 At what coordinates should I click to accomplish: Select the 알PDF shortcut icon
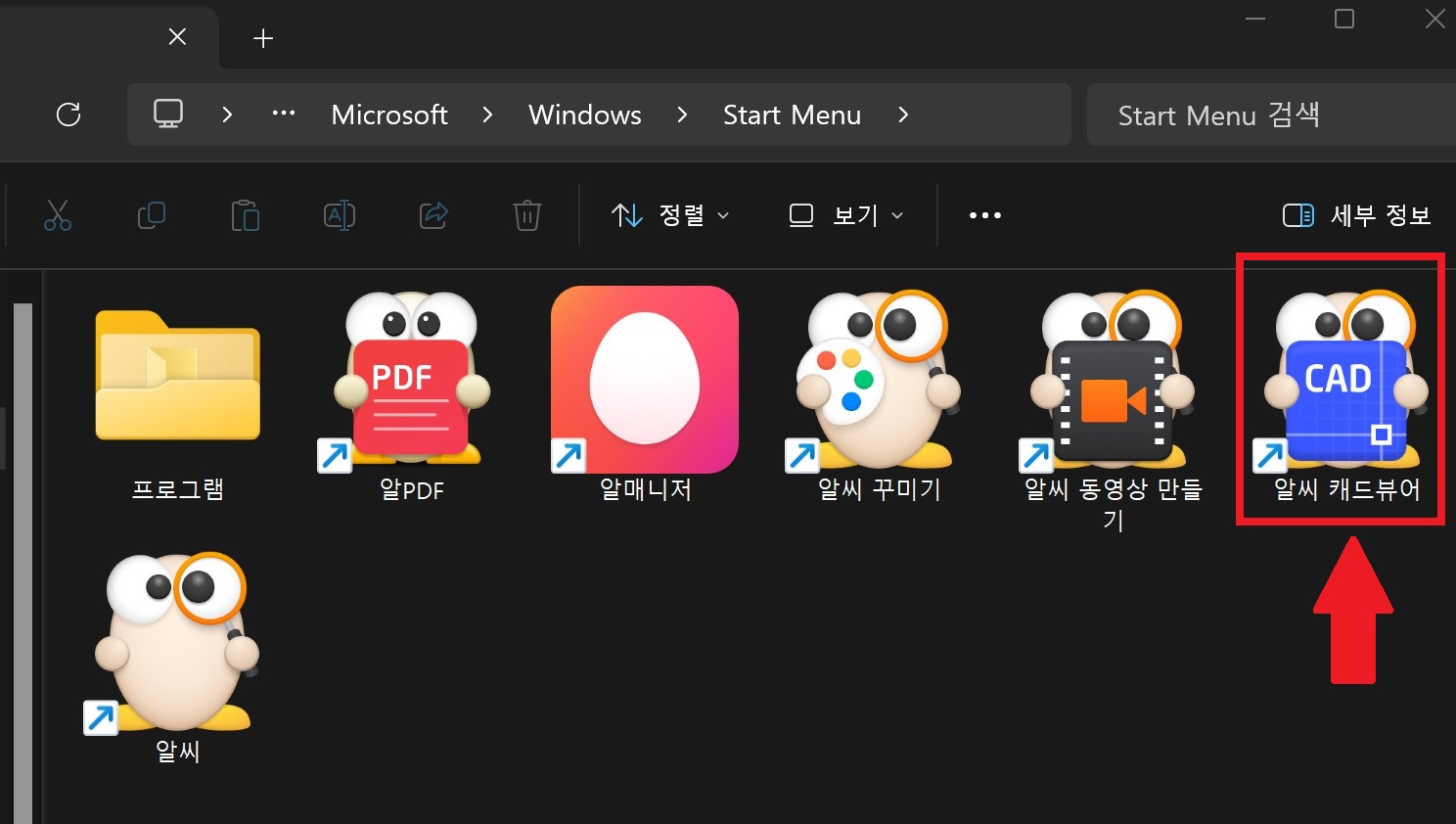click(412, 379)
